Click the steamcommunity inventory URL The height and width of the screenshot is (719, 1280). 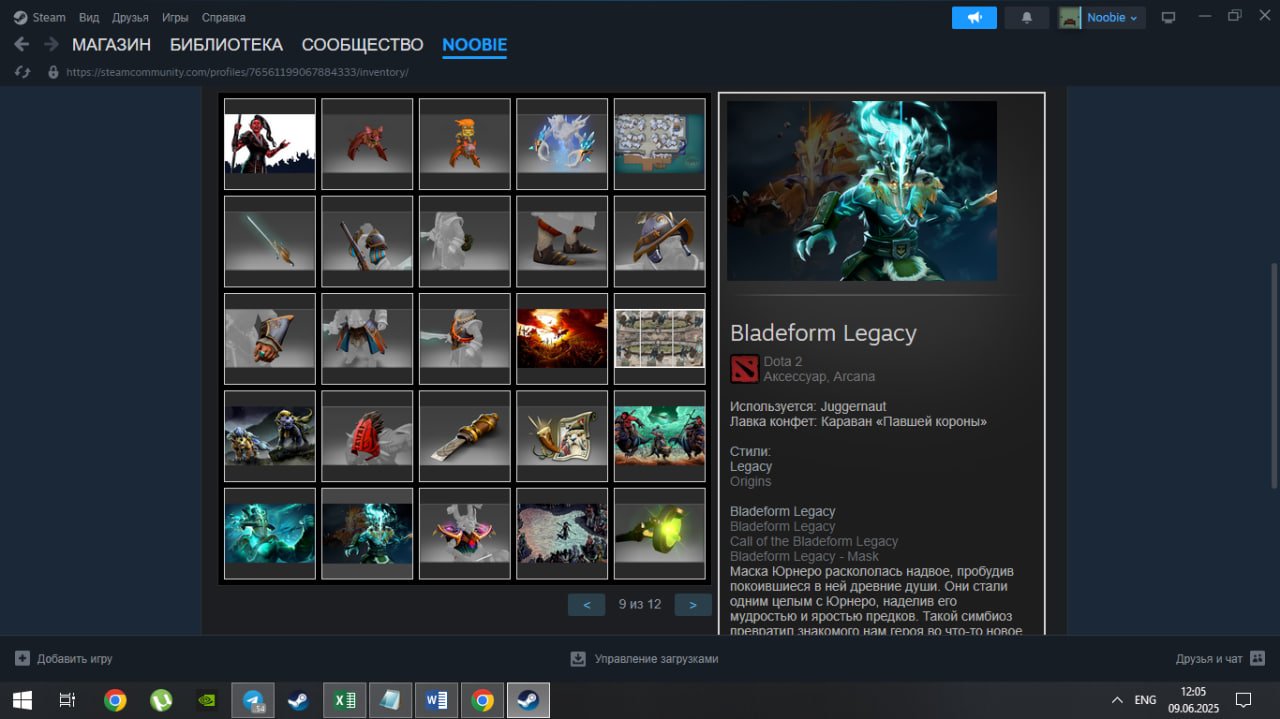click(x=237, y=72)
